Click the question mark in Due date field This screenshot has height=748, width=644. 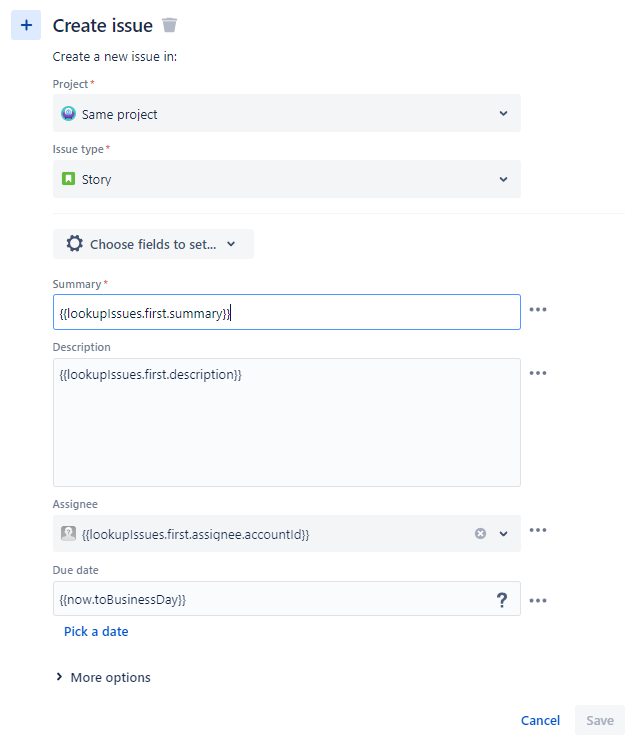pos(502,600)
